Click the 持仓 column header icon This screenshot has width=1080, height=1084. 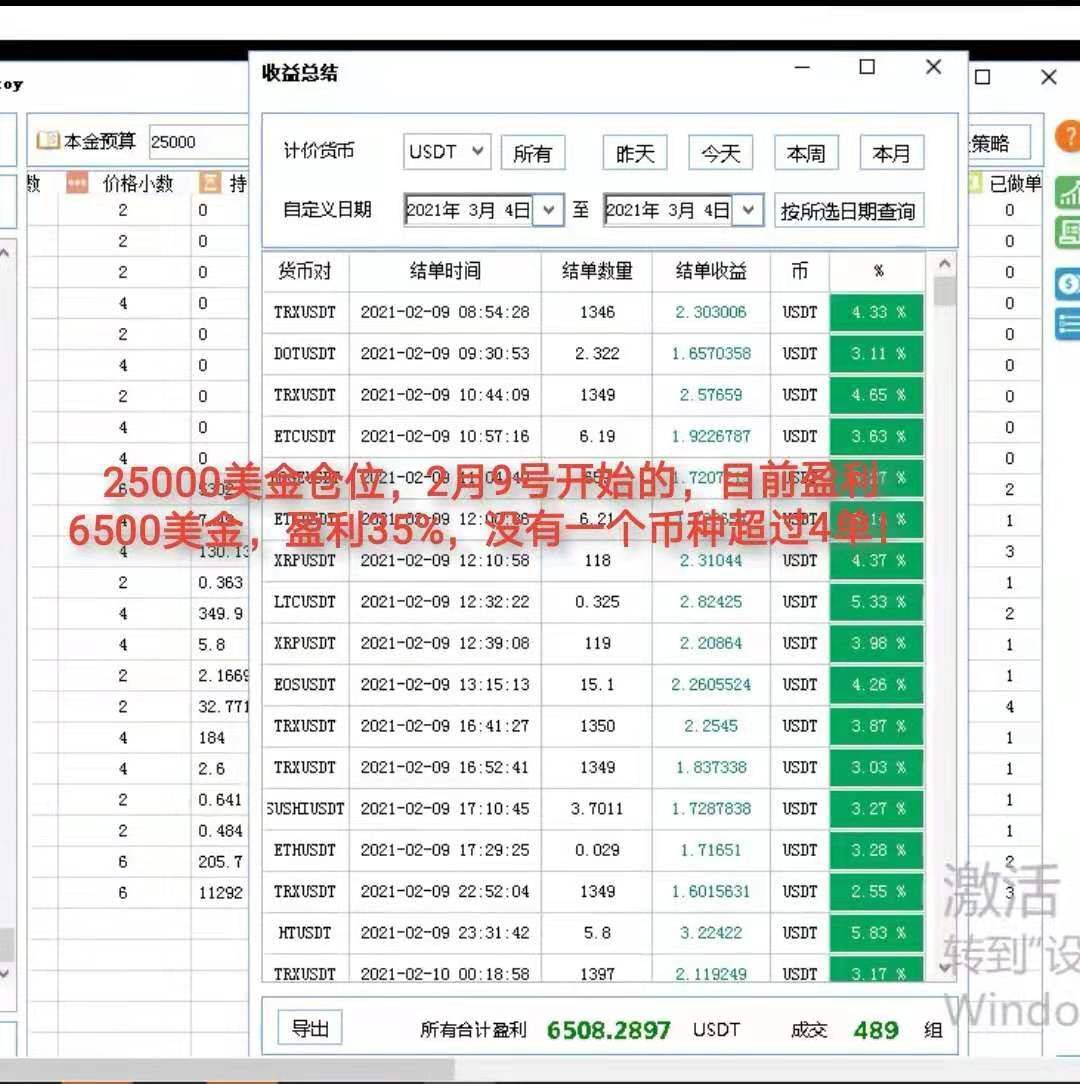[x=211, y=183]
